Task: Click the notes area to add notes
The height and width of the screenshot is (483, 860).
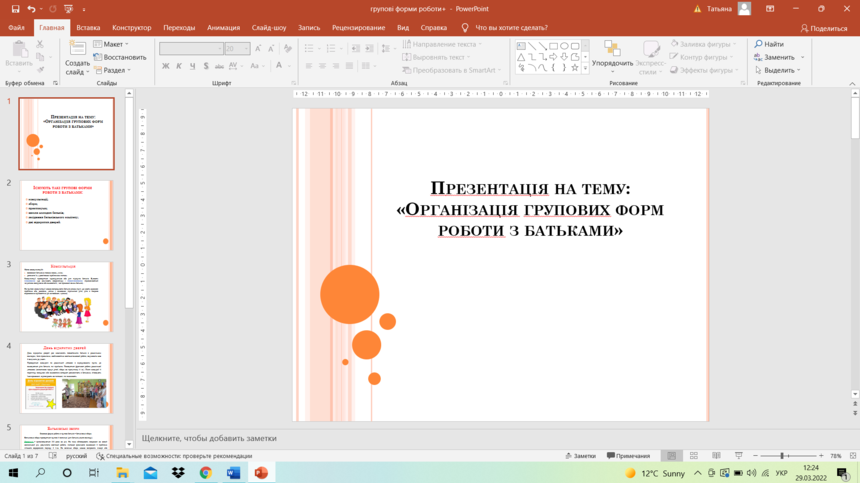Action: coord(494,438)
